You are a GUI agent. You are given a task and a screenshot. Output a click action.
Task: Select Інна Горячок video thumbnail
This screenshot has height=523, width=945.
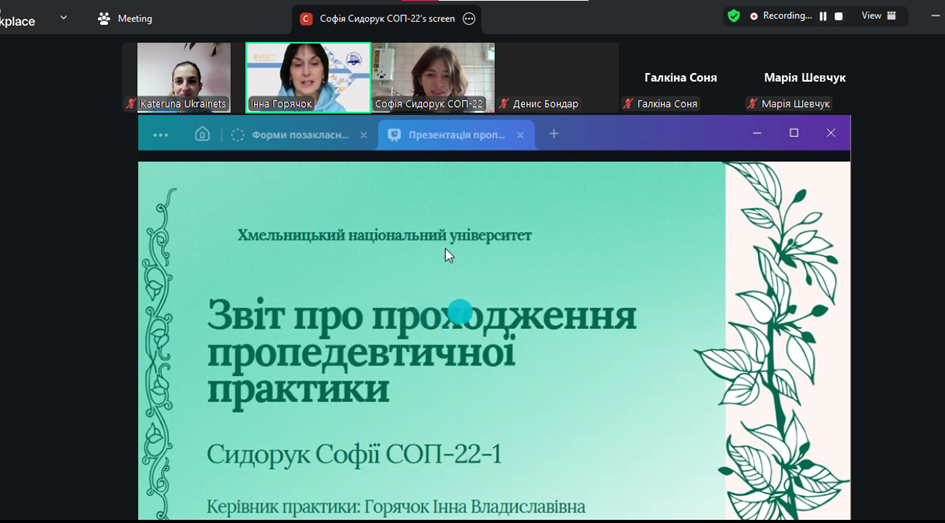[x=308, y=76]
